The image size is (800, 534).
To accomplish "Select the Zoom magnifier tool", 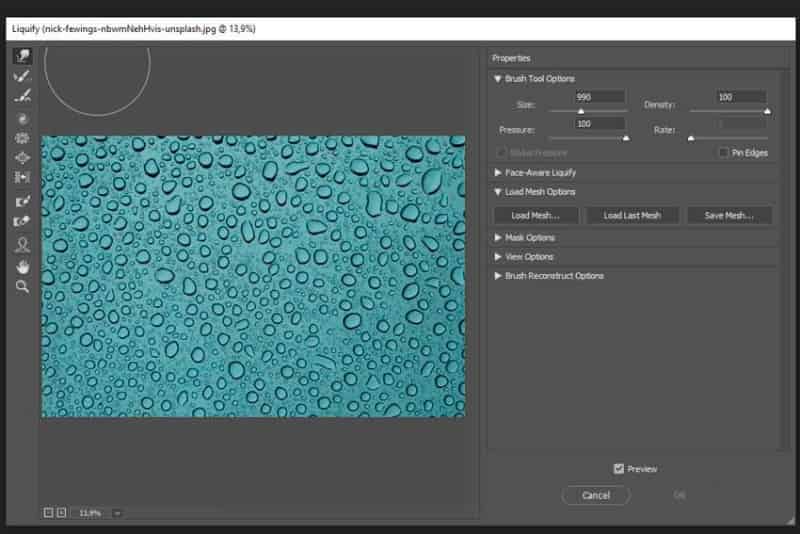I will click(x=22, y=287).
